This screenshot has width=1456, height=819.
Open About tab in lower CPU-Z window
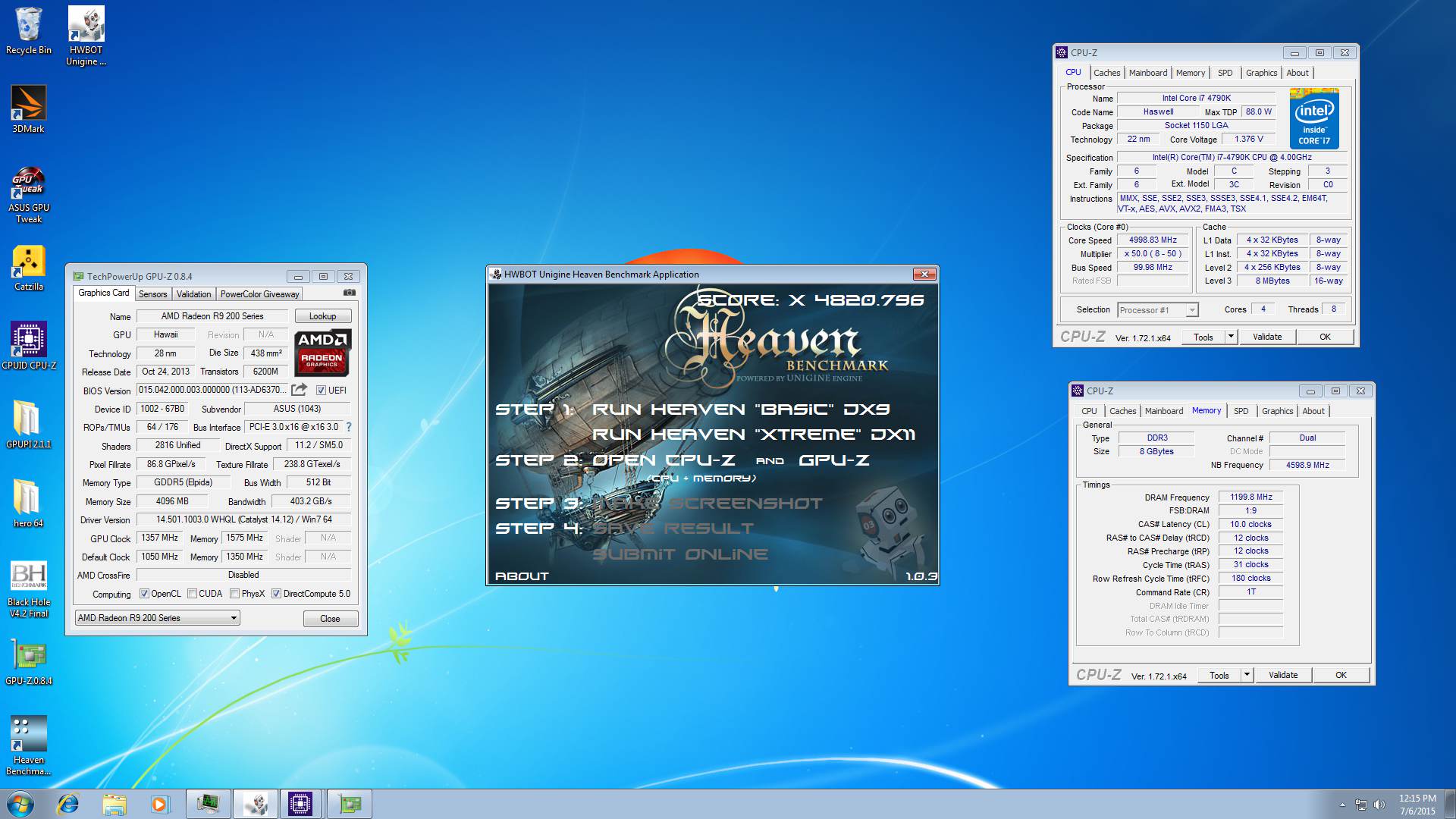(1313, 411)
